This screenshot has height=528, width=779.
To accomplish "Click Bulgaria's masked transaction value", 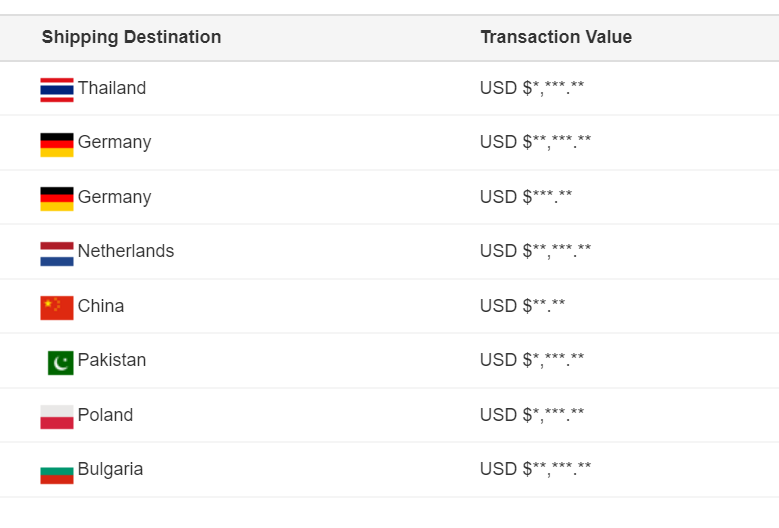I will pyautogui.click(x=535, y=469).
